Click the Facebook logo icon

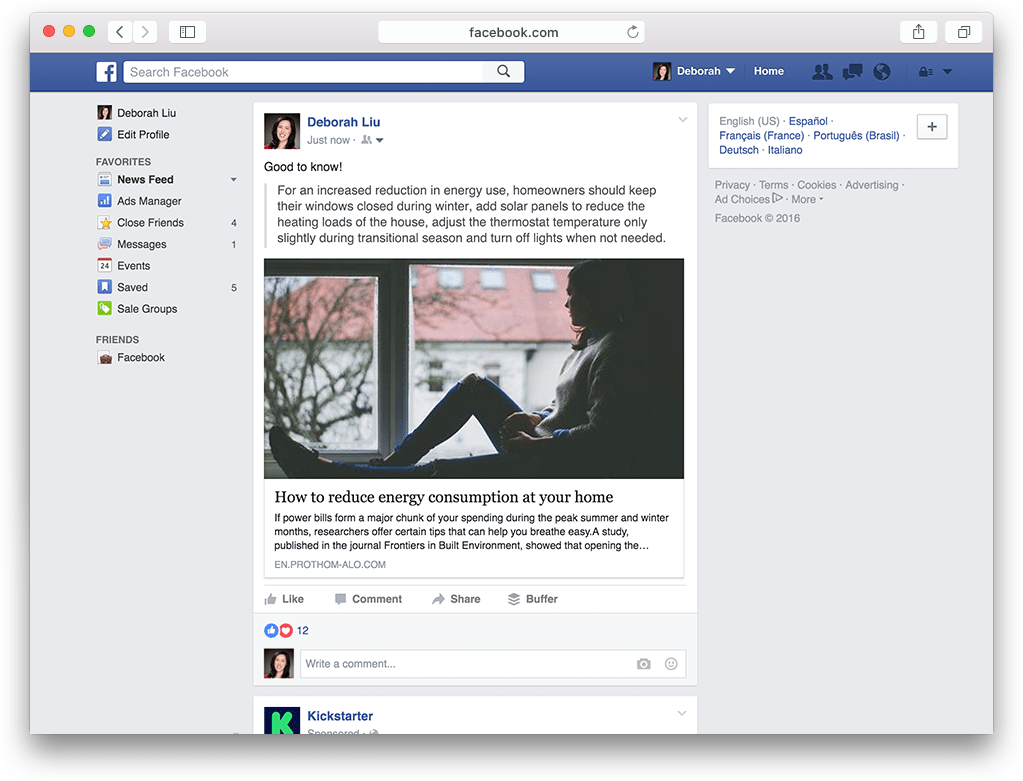pos(107,72)
